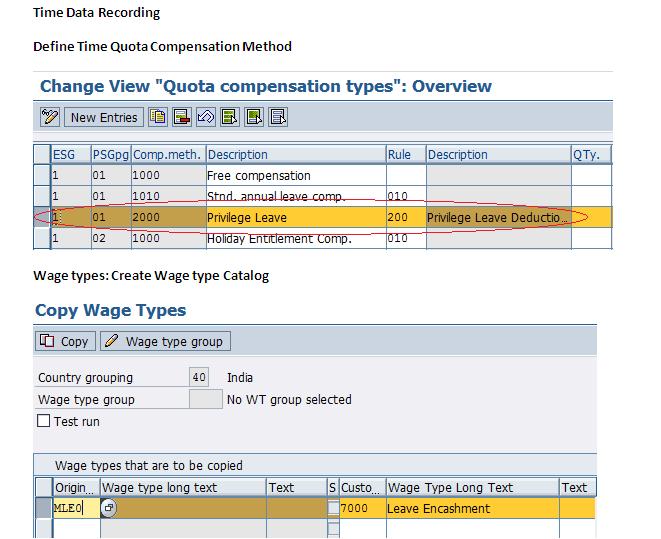
Task: Click the Wage type group button
Action: pyautogui.click(x=165, y=341)
